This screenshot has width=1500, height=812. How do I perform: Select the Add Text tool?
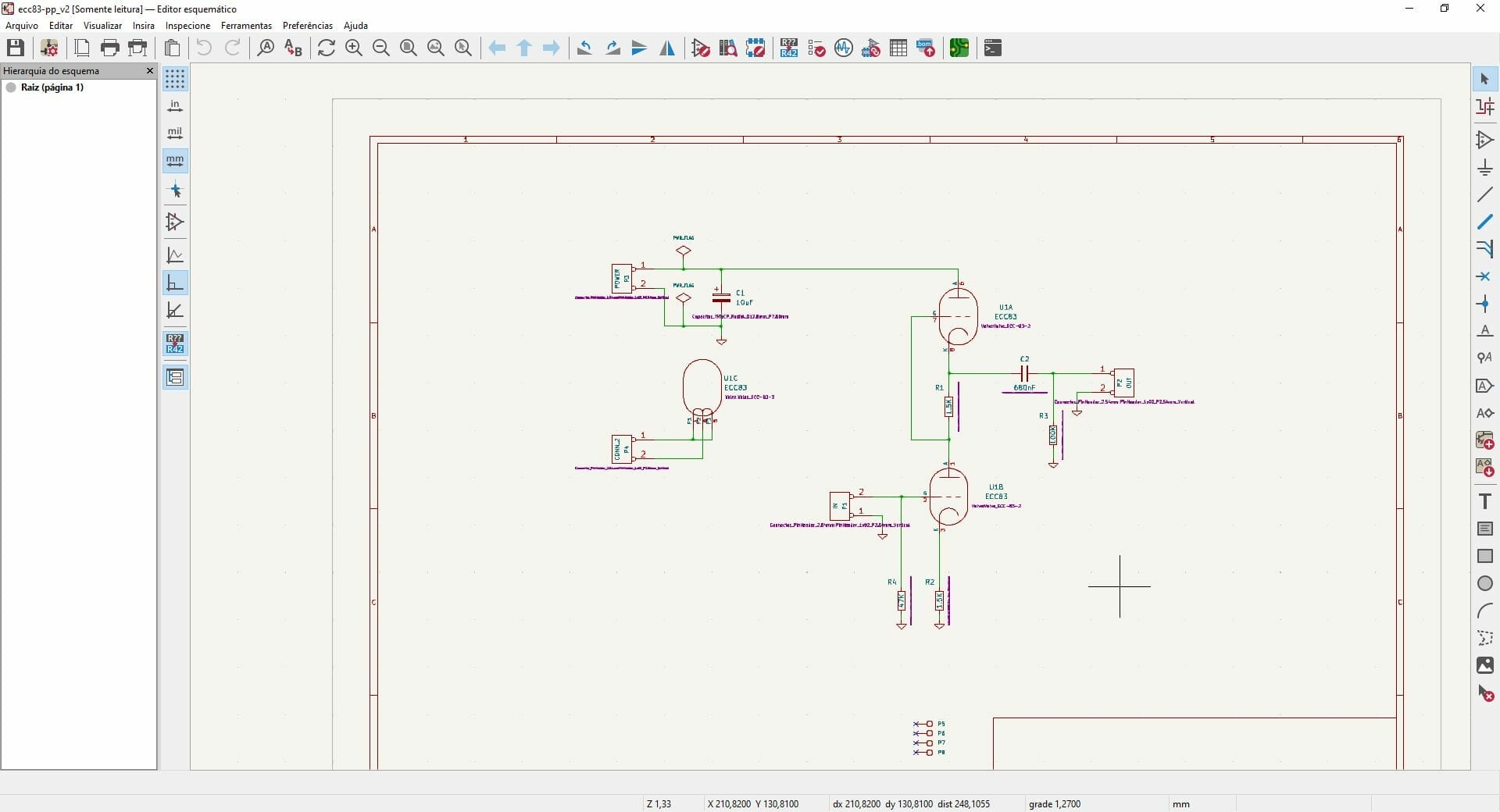[1485, 500]
